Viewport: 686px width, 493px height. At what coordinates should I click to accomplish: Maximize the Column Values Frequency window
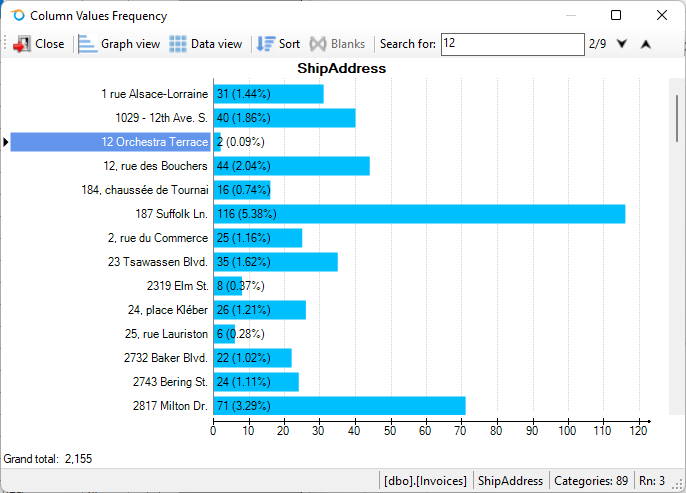tap(616, 16)
